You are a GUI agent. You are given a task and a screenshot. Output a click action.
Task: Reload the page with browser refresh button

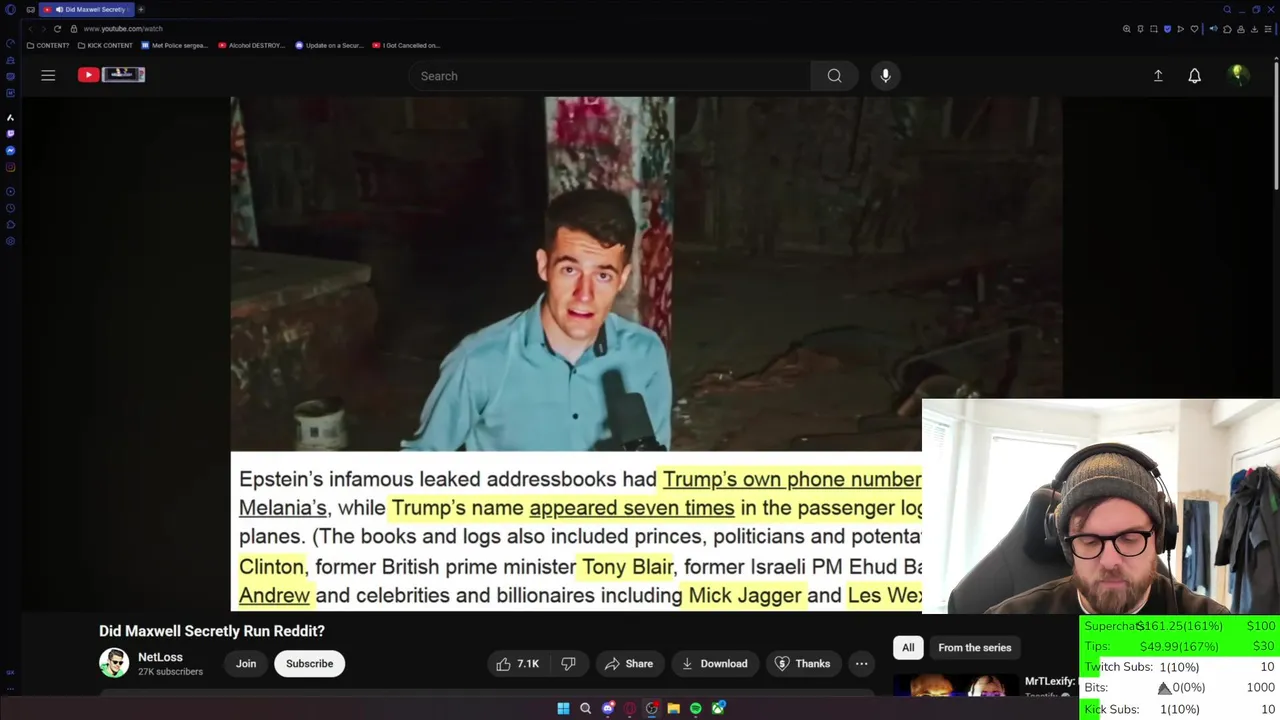(x=57, y=29)
